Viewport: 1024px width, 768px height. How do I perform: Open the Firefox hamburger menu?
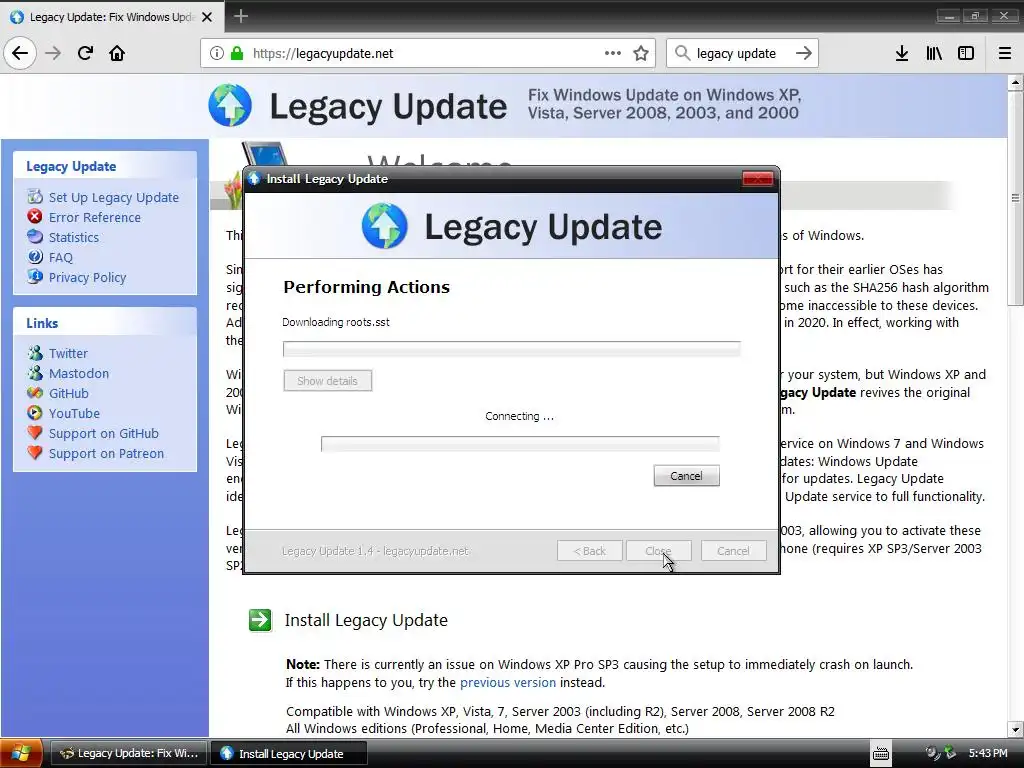(1005, 53)
